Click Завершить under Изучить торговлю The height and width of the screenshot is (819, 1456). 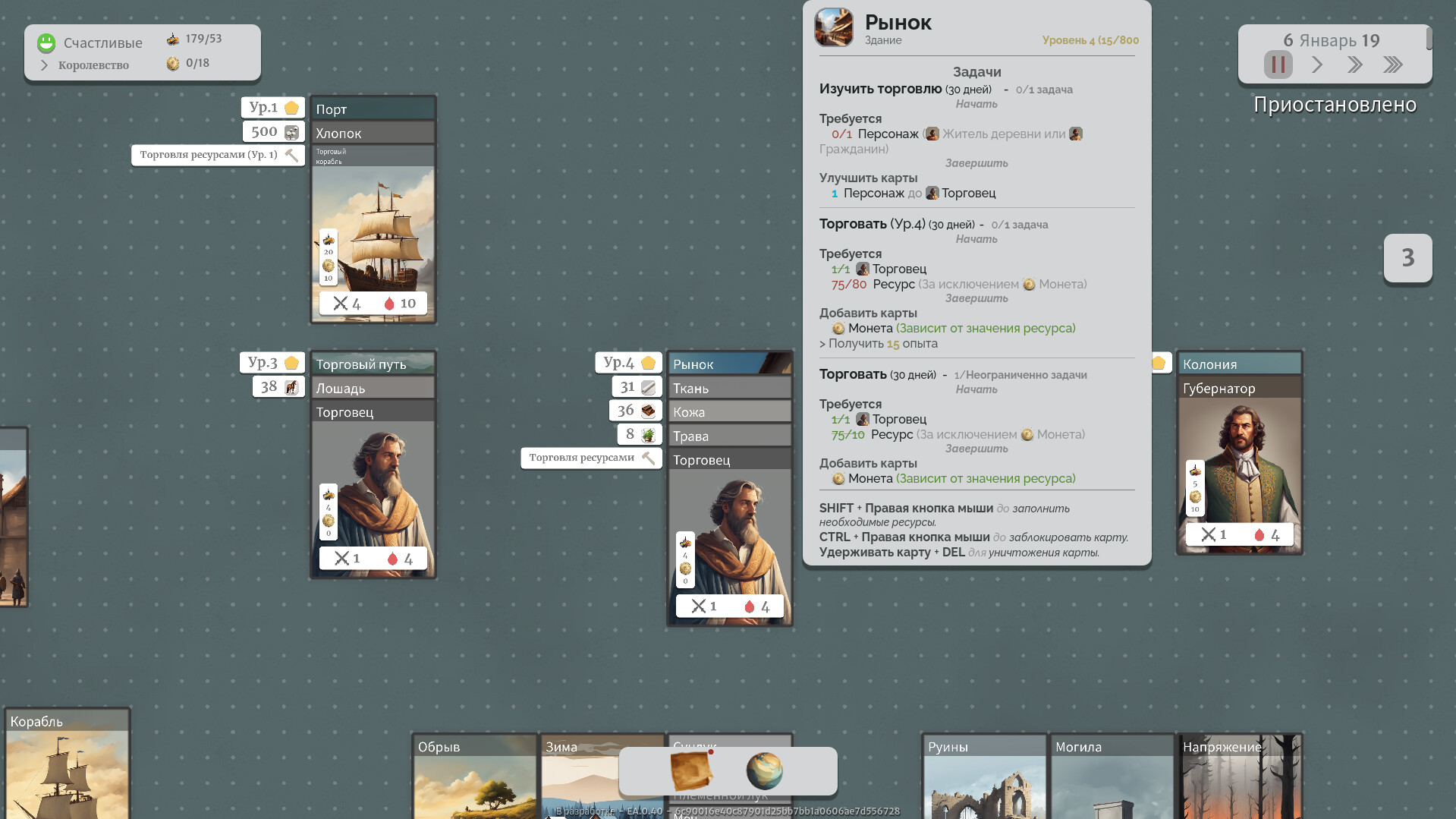[x=976, y=163]
